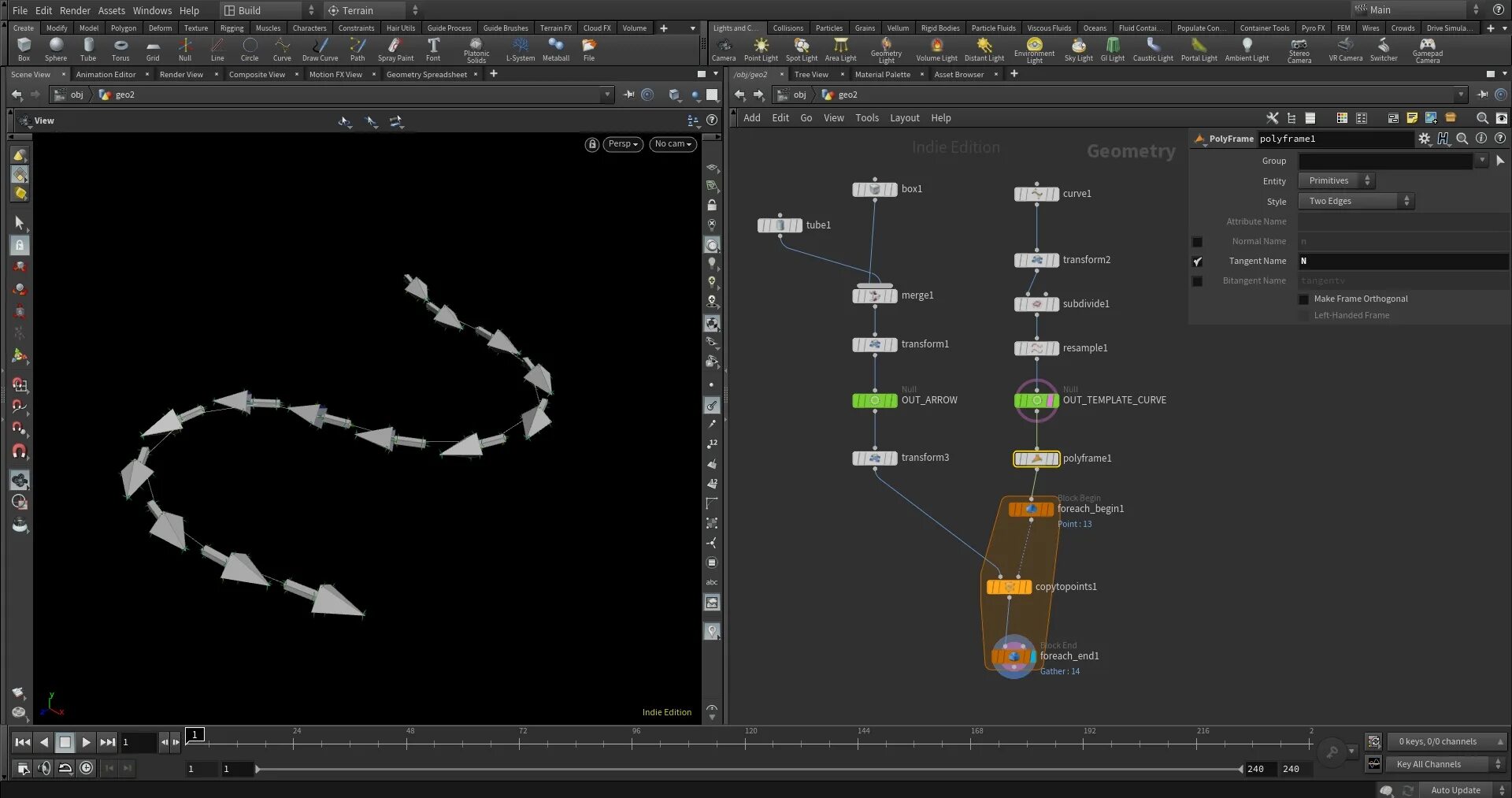The height and width of the screenshot is (798, 1512).
Task: Enable Make Frame Orthogonal checkbox
Action: tap(1303, 299)
